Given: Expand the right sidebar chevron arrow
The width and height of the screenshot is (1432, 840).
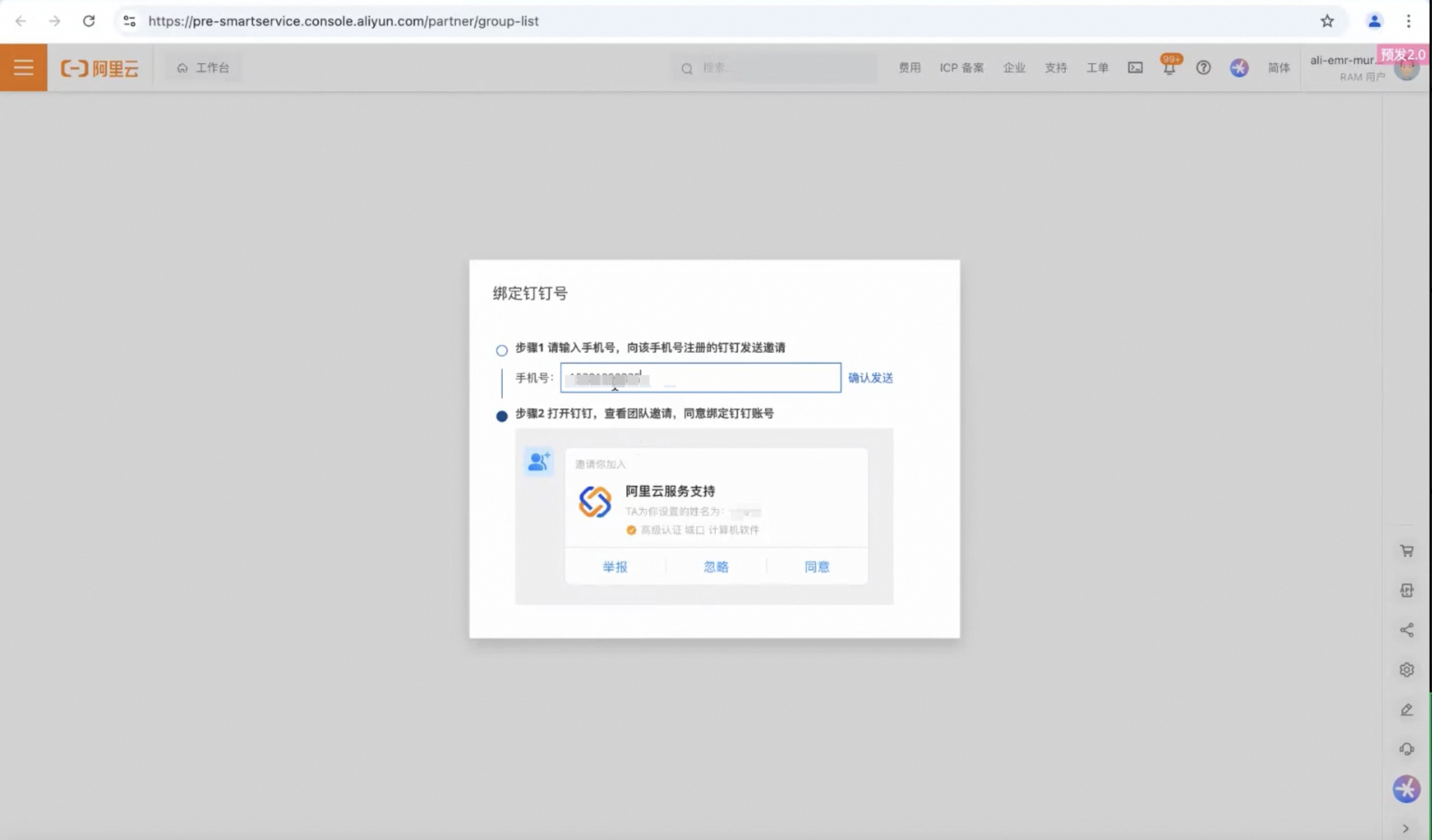Looking at the screenshot, I should (1406, 829).
